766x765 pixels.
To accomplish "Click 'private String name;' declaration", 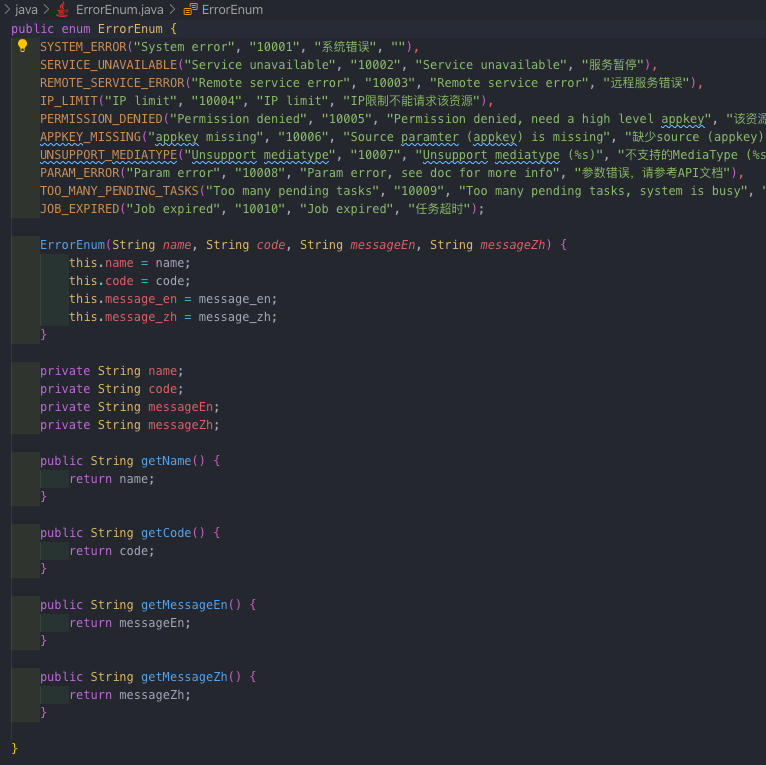I will pyautogui.click(x=112, y=371).
